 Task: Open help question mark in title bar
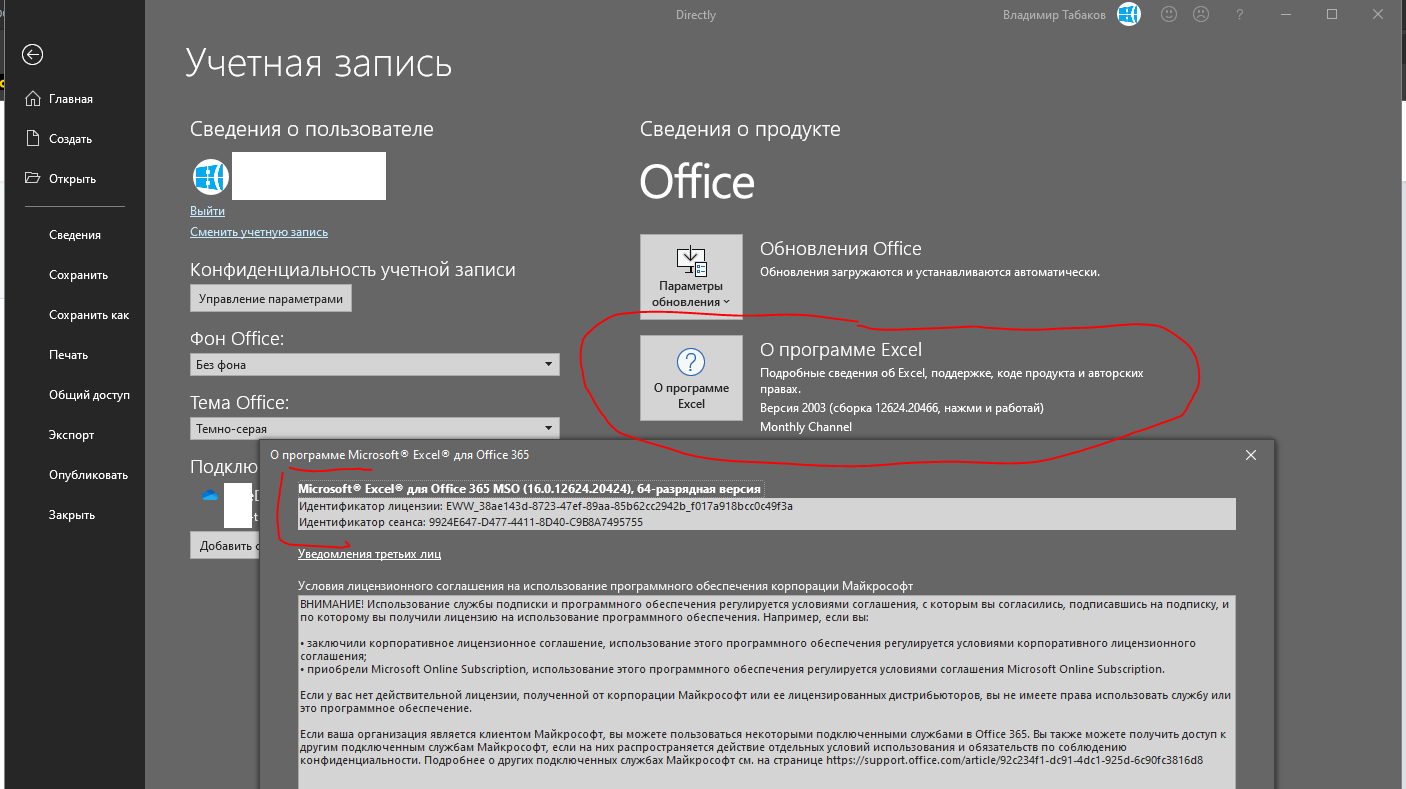[1240, 14]
